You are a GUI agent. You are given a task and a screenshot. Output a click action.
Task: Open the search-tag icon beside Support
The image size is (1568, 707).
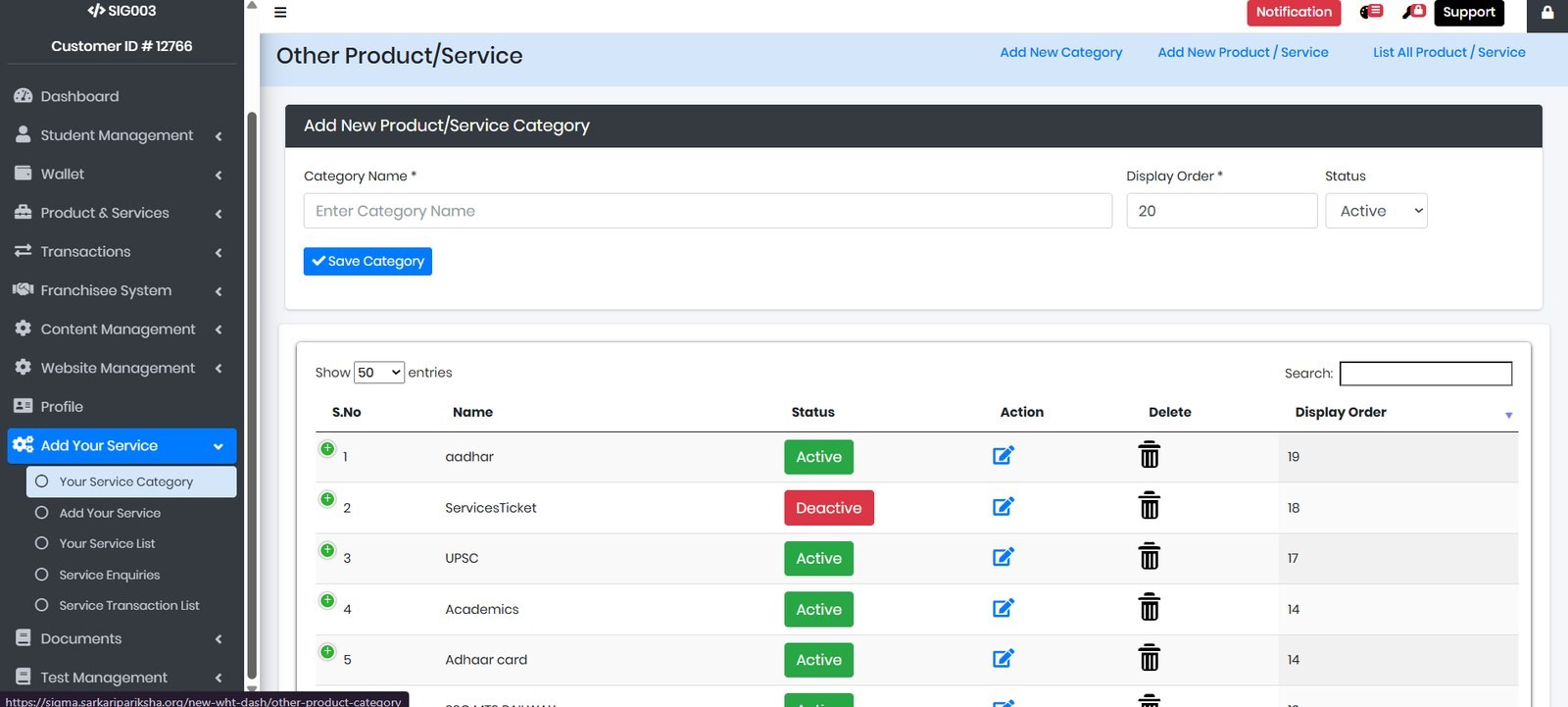pyautogui.click(x=1414, y=12)
